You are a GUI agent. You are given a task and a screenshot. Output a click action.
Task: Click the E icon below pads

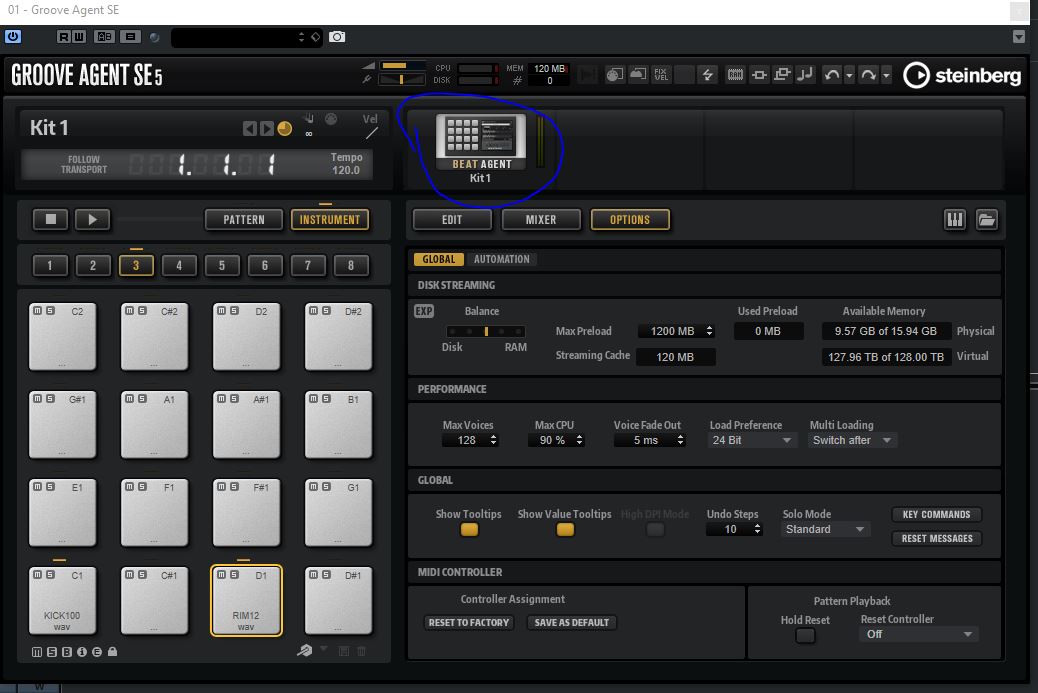pos(97,652)
